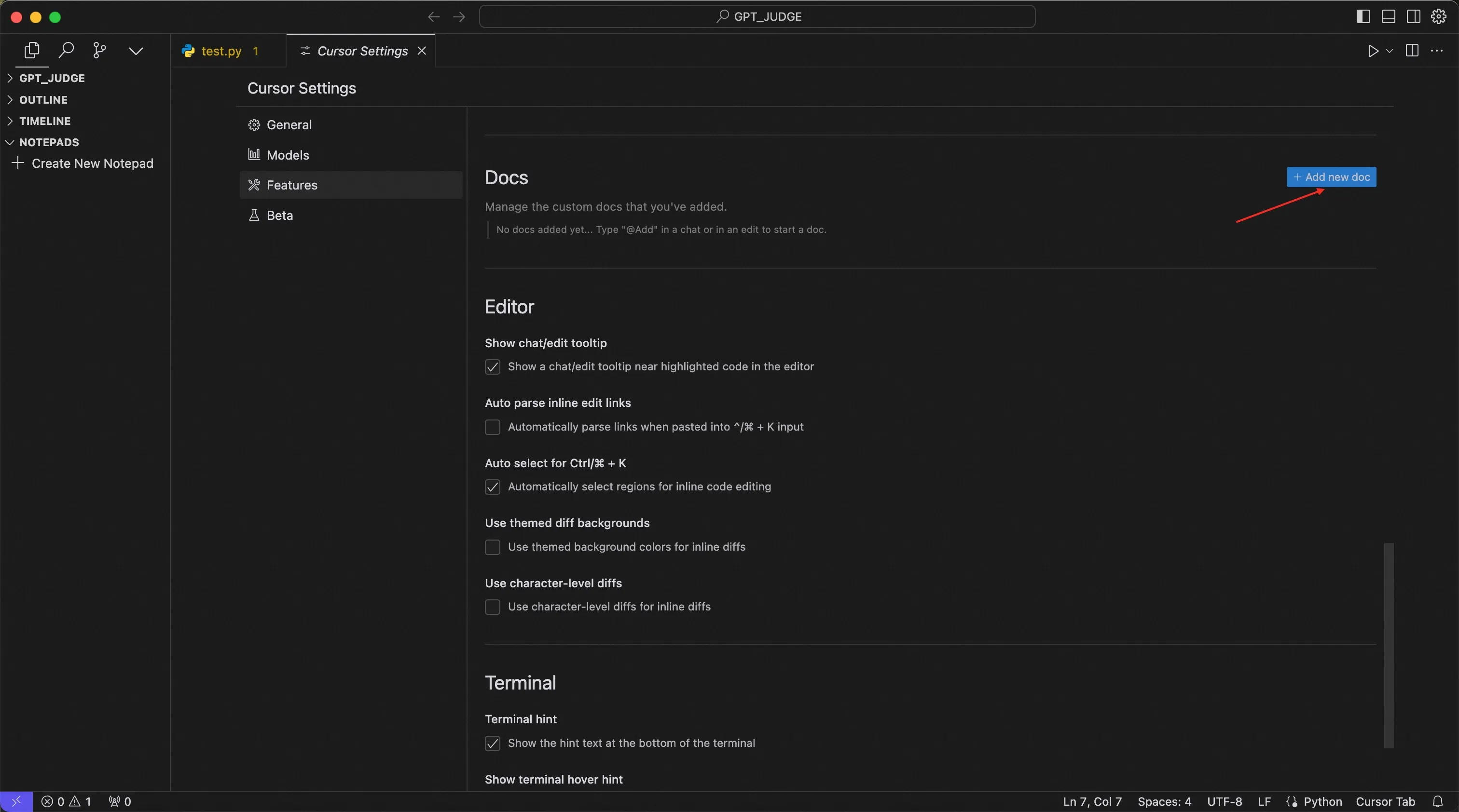Select the Features settings category
This screenshot has height=812, width=1459.
click(351, 185)
